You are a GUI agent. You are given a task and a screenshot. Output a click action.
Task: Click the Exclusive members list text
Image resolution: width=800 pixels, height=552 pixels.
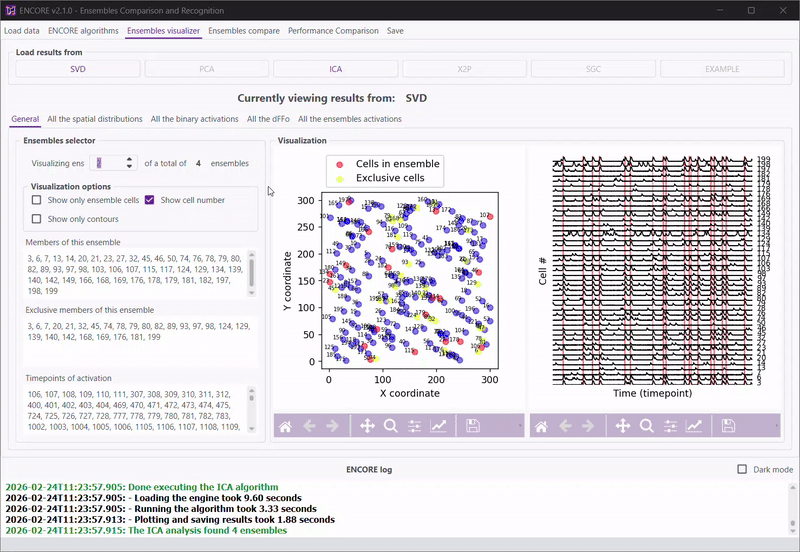click(x=139, y=332)
